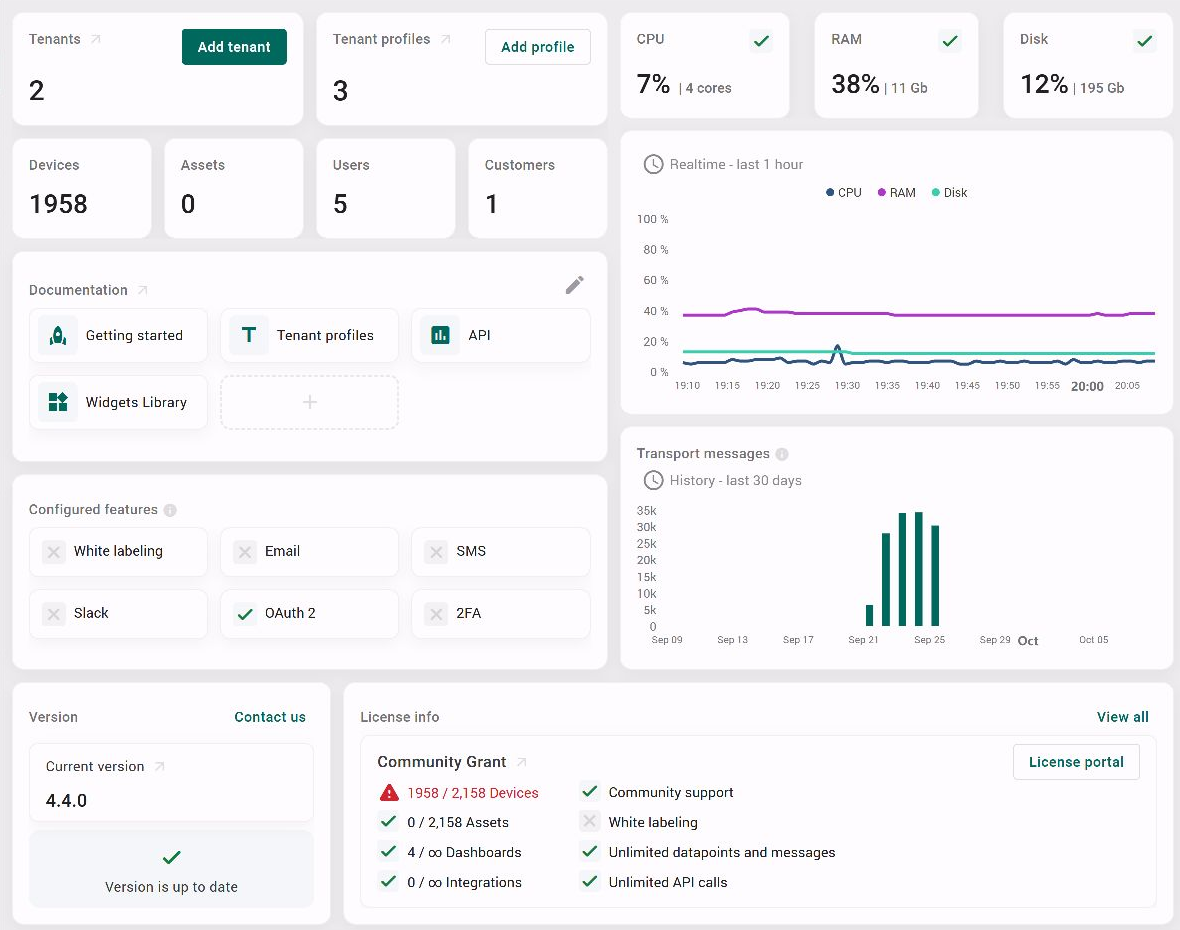Click the 0 / ∞ Integrations text
The image size is (1180, 930).
click(x=464, y=883)
